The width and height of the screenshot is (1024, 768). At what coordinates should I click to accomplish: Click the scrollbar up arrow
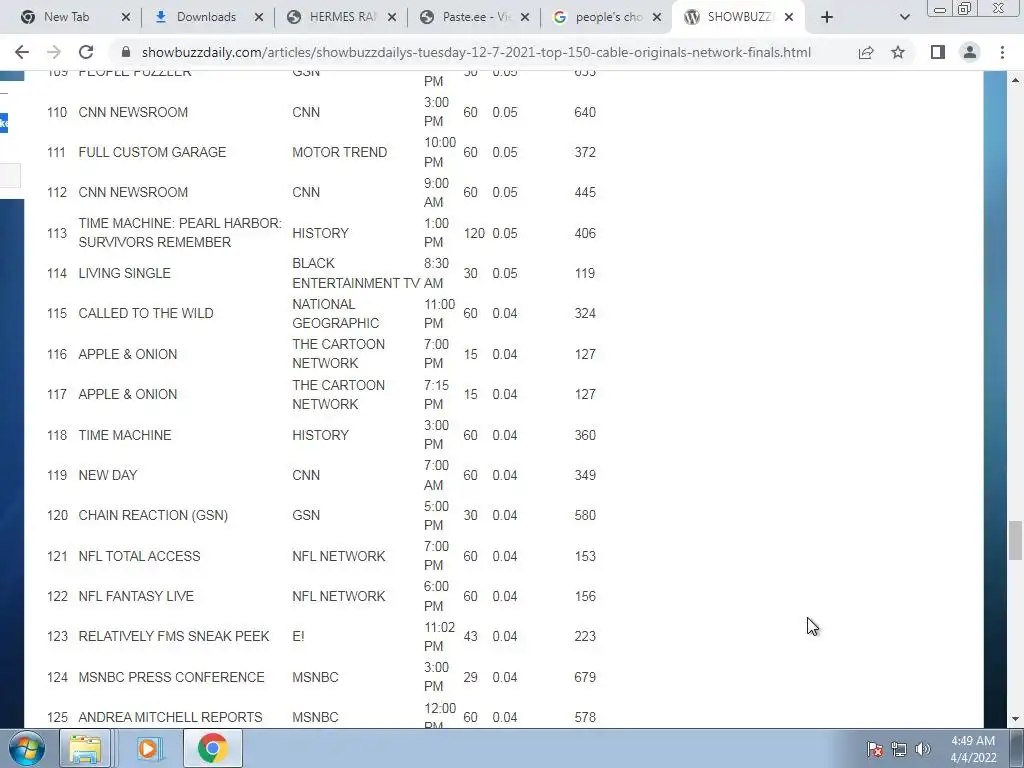click(x=1015, y=80)
